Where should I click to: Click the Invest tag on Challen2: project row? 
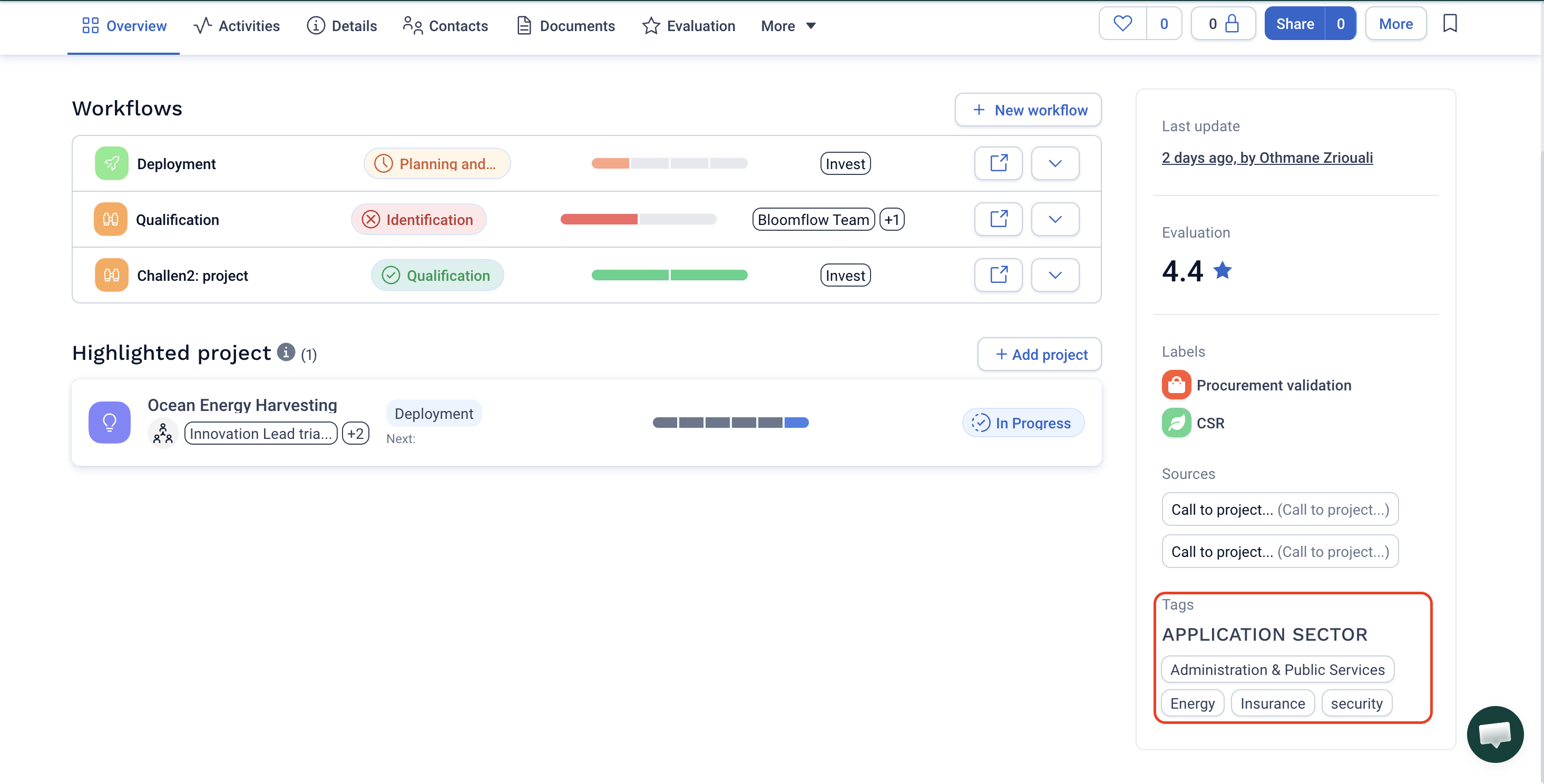coord(845,275)
